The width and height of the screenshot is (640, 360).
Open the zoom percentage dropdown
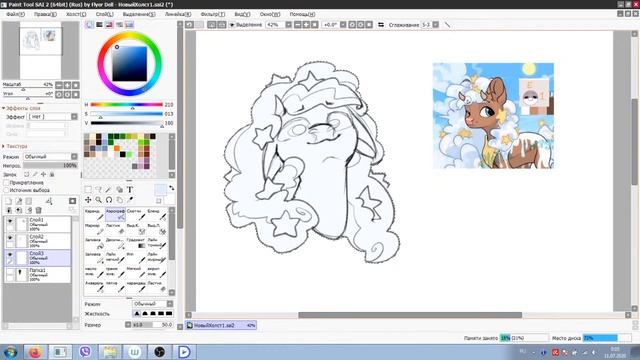point(289,25)
